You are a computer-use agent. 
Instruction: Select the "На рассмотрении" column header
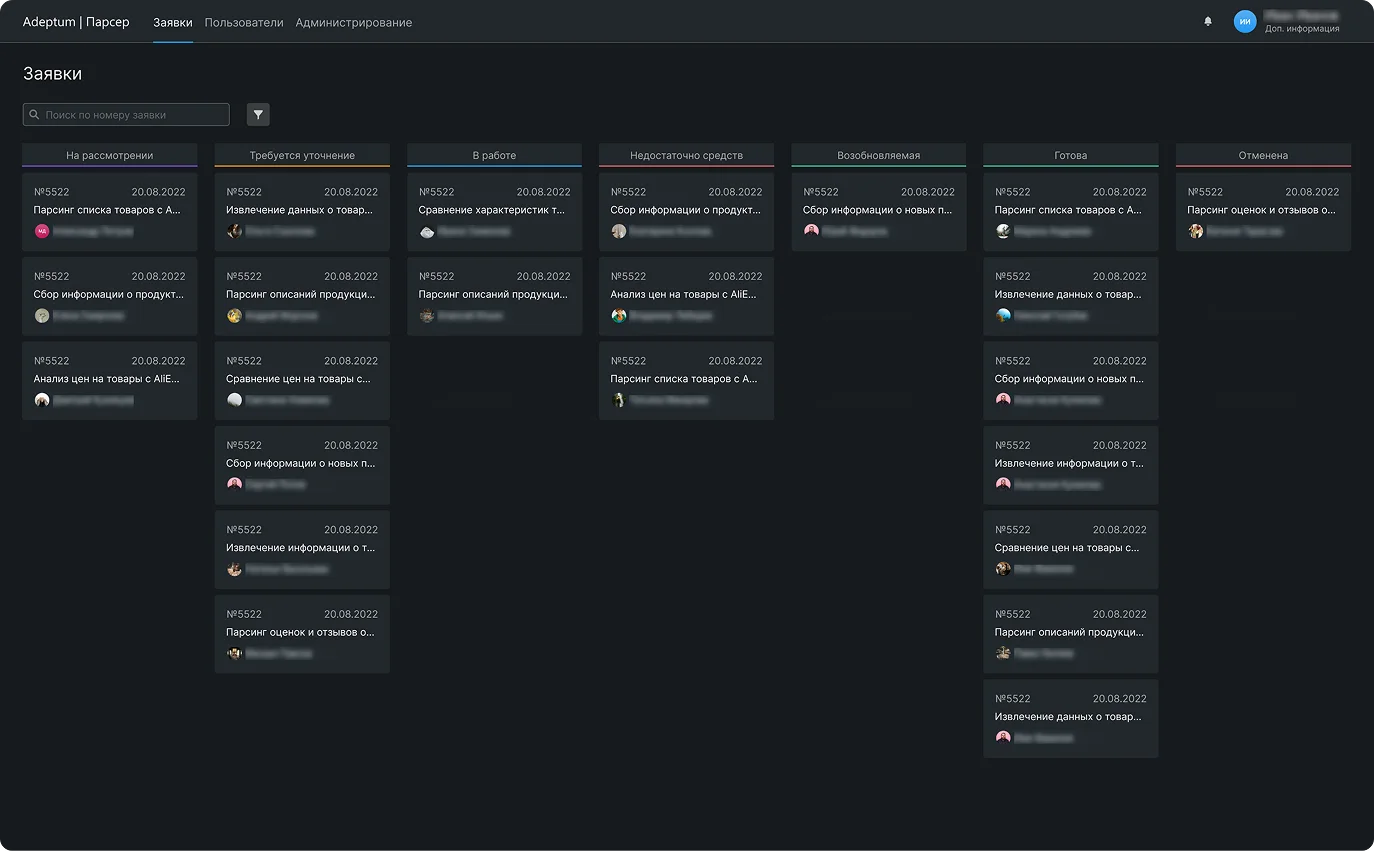pyautogui.click(x=110, y=155)
